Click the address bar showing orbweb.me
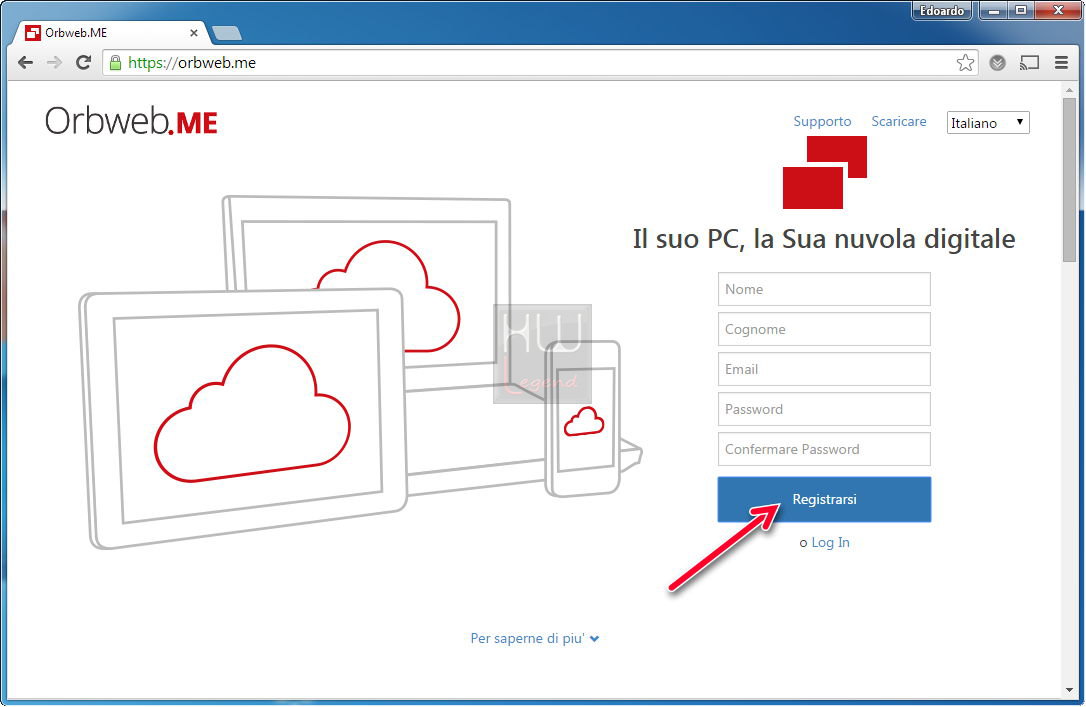 point(540,63)
